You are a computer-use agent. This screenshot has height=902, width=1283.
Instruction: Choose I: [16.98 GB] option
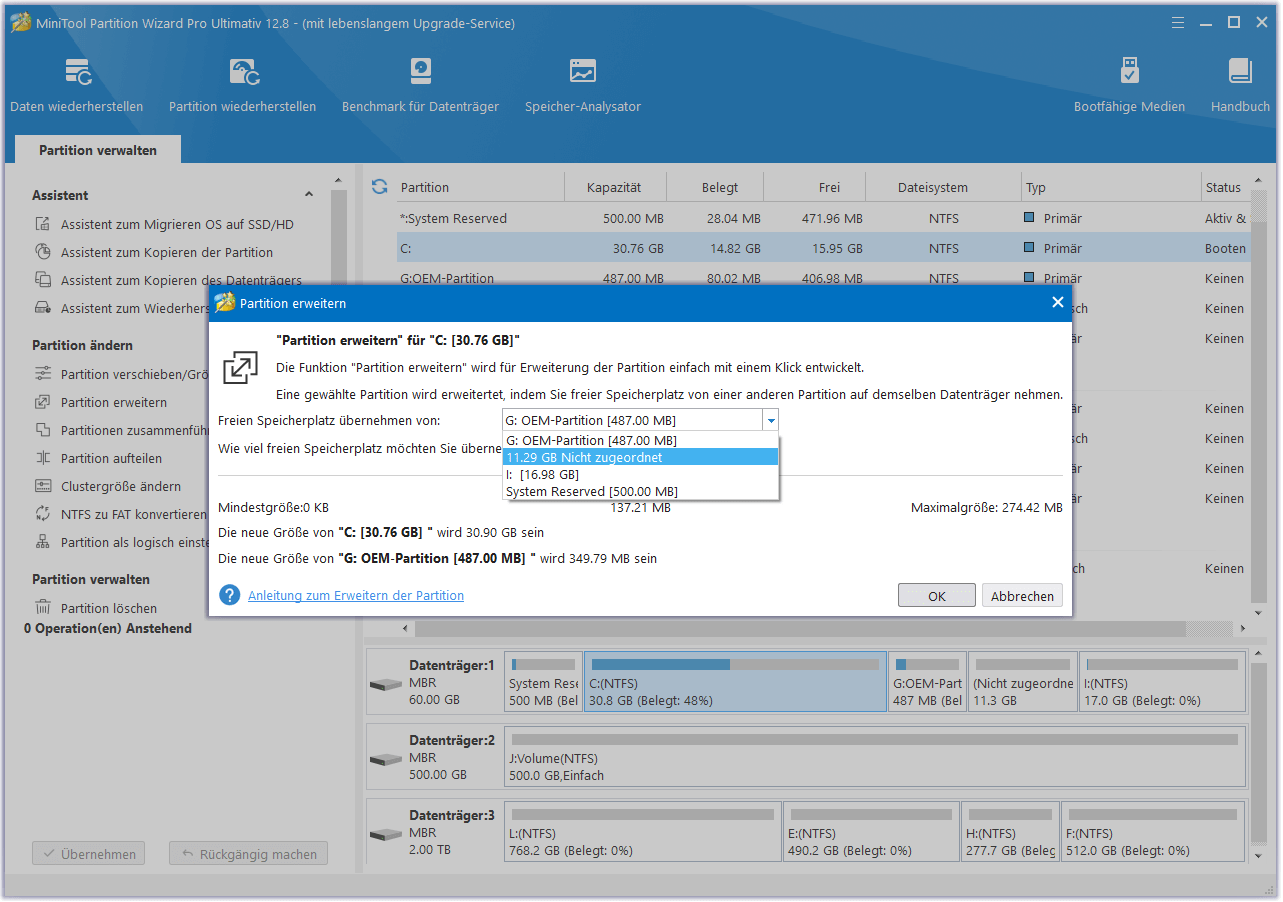640,474
